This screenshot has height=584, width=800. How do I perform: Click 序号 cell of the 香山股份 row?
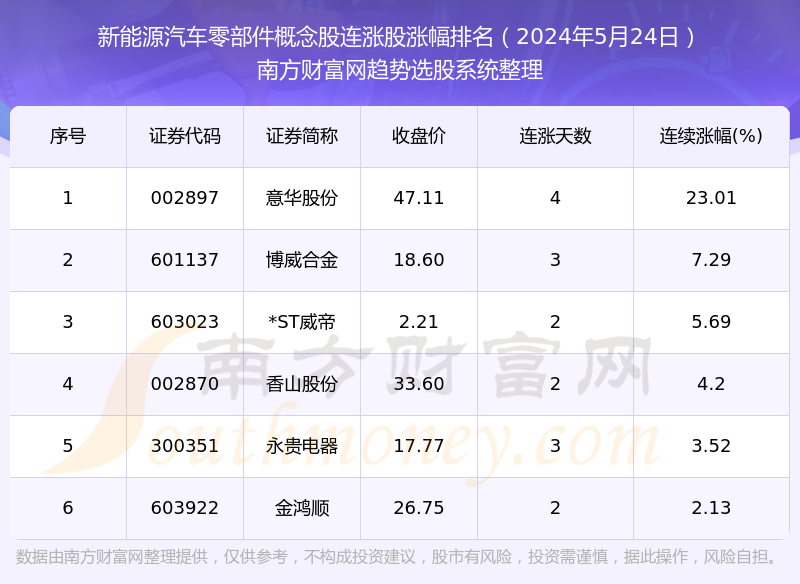click(68, 384)
